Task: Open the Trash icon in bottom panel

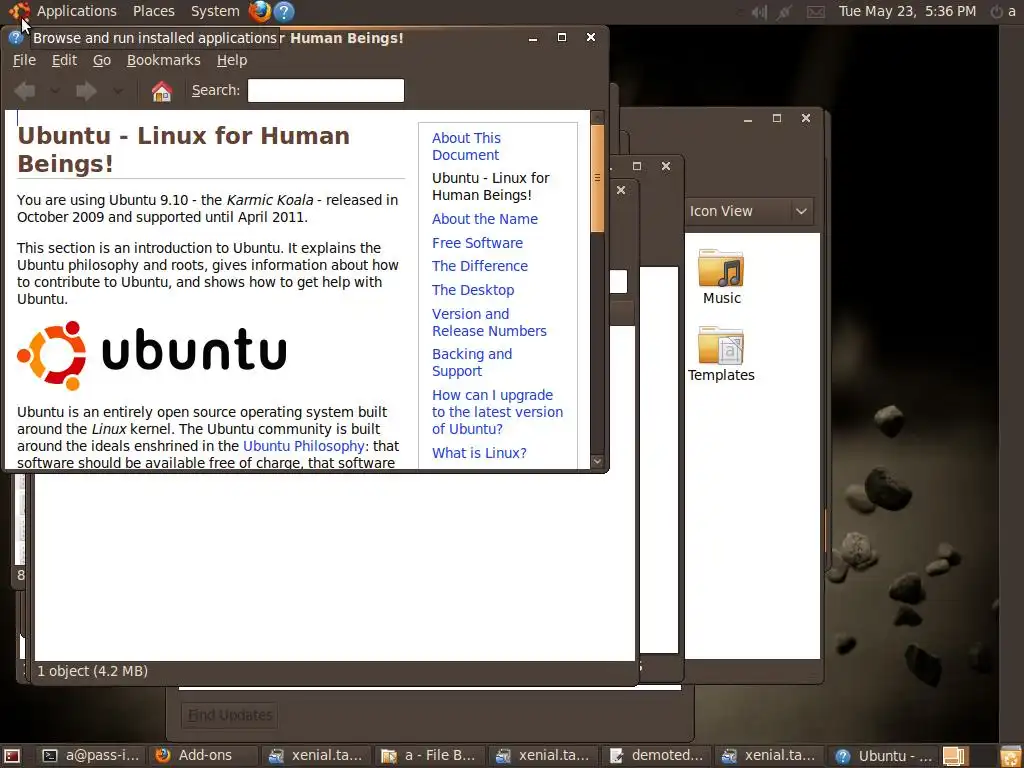Action: click(x=1010, y=756)
